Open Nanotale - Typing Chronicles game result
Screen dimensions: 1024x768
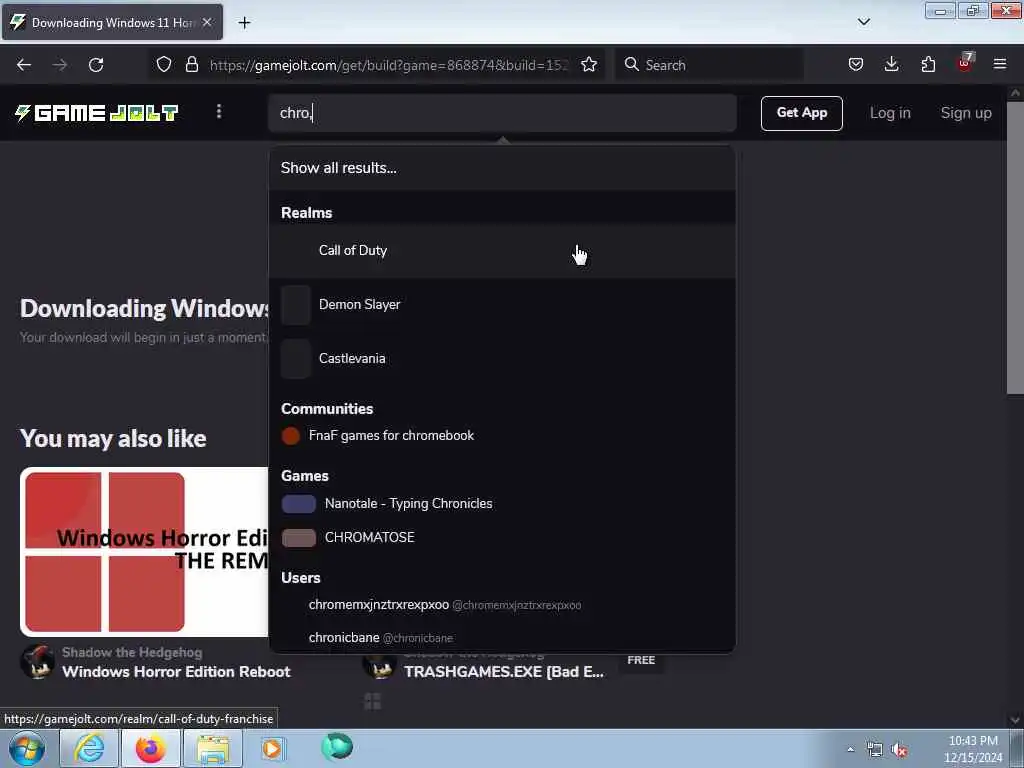502,504
